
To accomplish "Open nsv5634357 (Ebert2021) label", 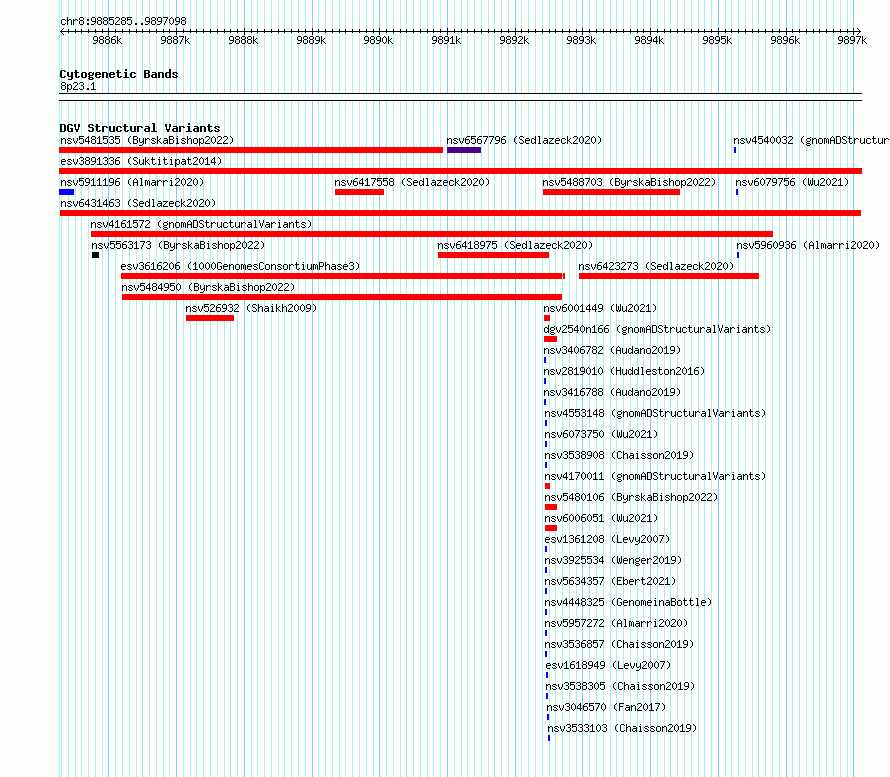I will pyautogui.click(x=610, y=581).
